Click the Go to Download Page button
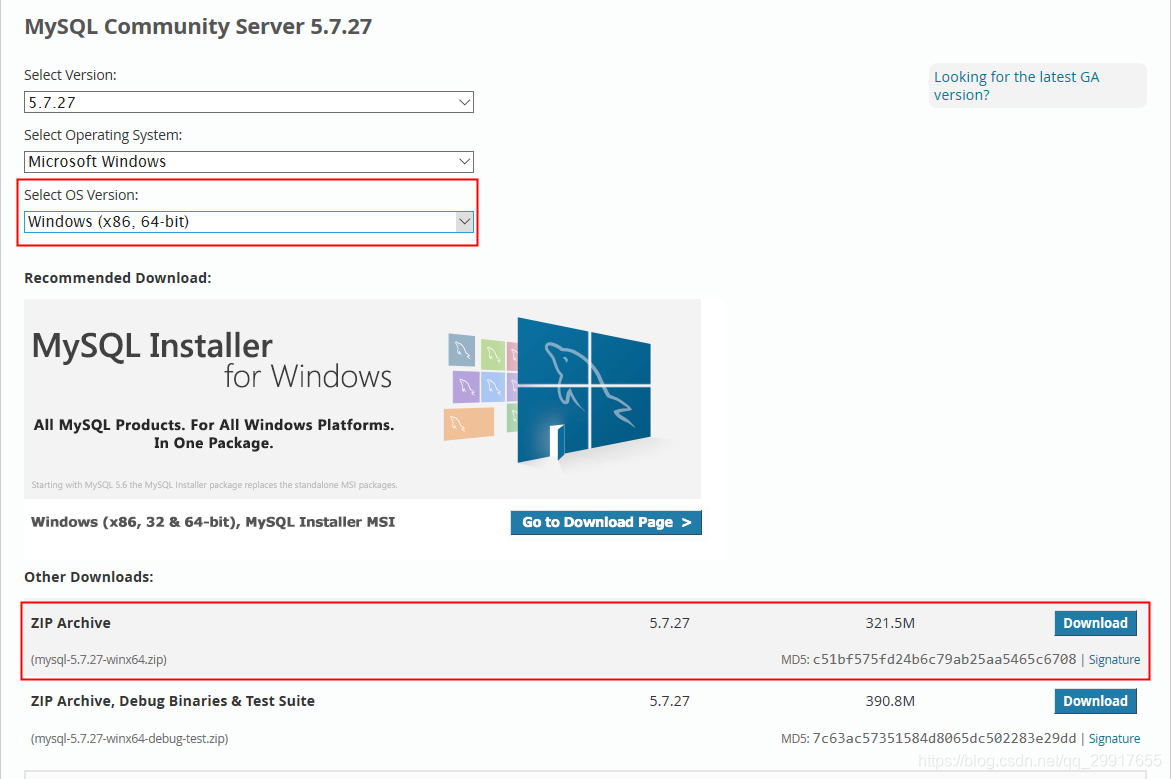This screenshot has width=1171, height=779. coord(606,523)
